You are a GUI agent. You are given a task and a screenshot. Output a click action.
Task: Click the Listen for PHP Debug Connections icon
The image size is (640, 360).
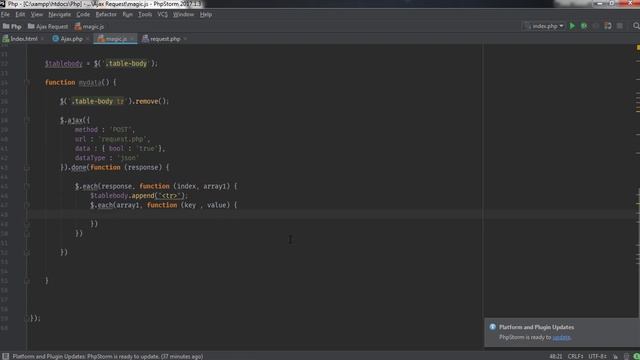click(608, 26)
